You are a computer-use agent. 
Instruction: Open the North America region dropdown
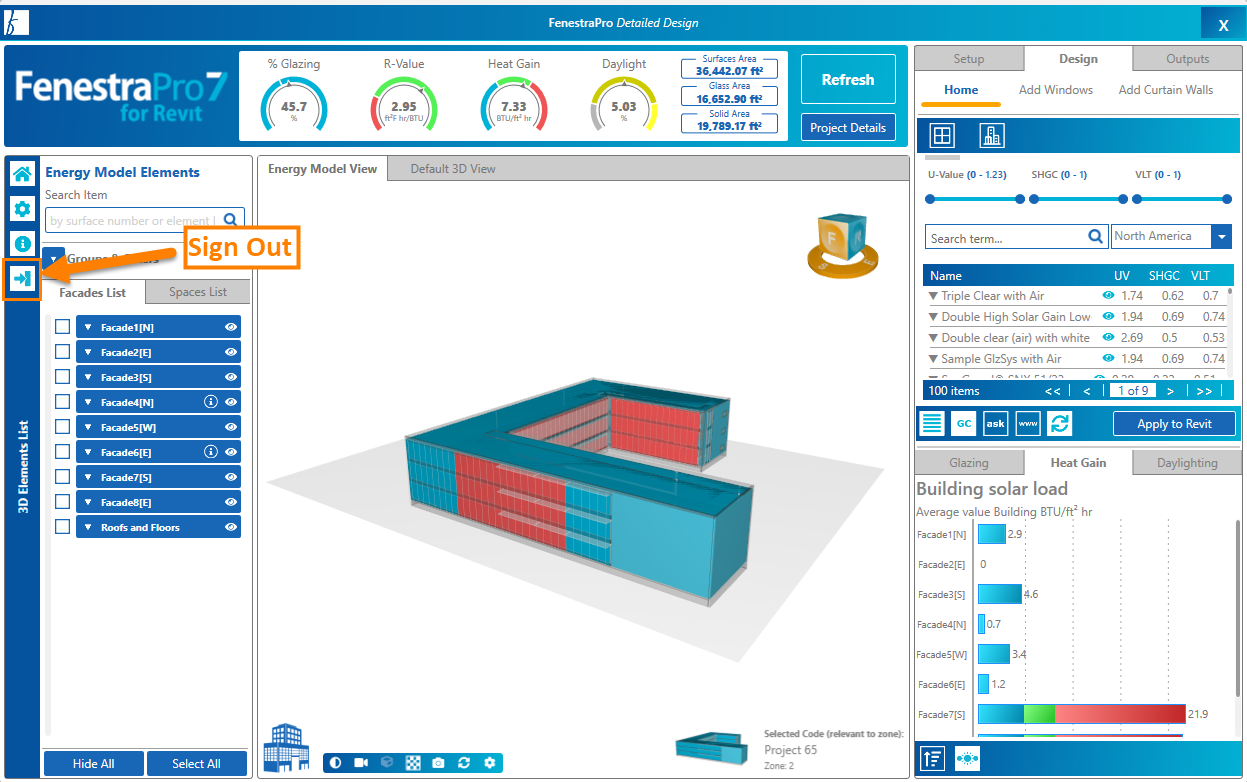pos(1222,237)
